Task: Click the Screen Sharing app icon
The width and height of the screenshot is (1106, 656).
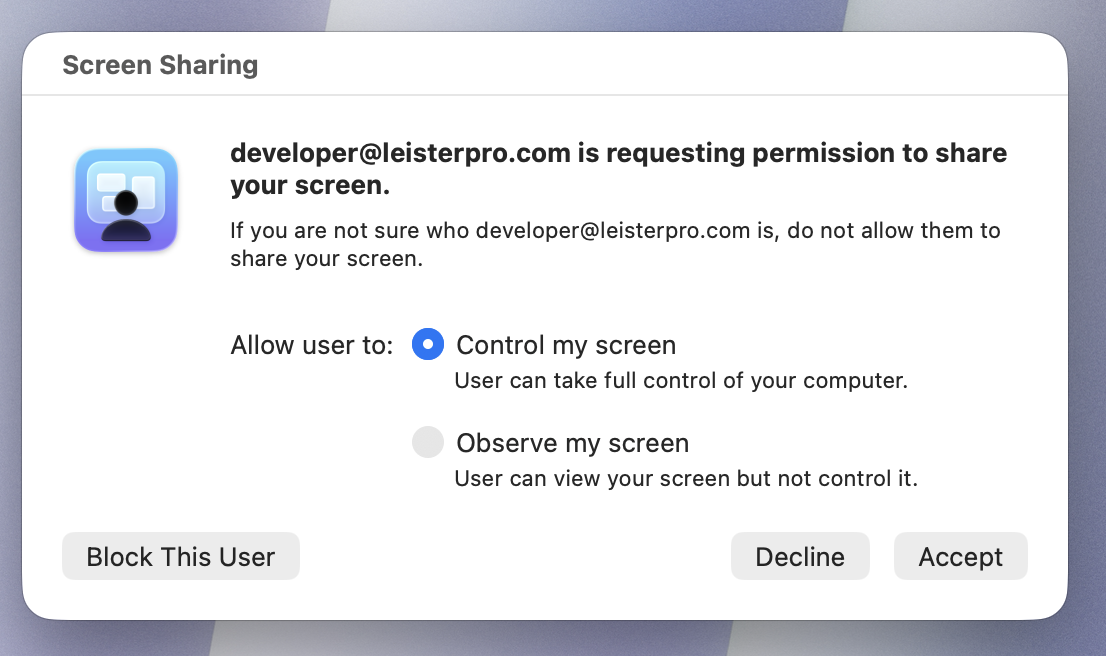Action: coord(126,200)
